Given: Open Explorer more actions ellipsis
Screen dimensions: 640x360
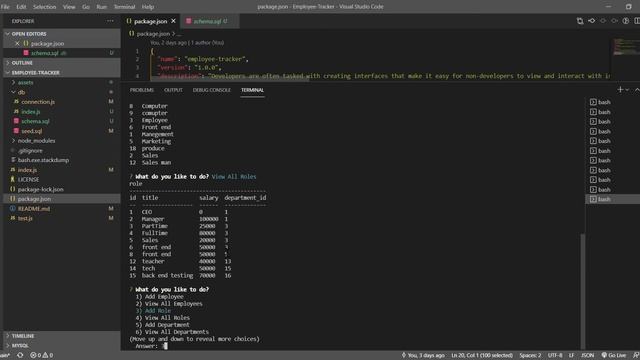Looking at the screenshot, I should click(x=110, y=21).
